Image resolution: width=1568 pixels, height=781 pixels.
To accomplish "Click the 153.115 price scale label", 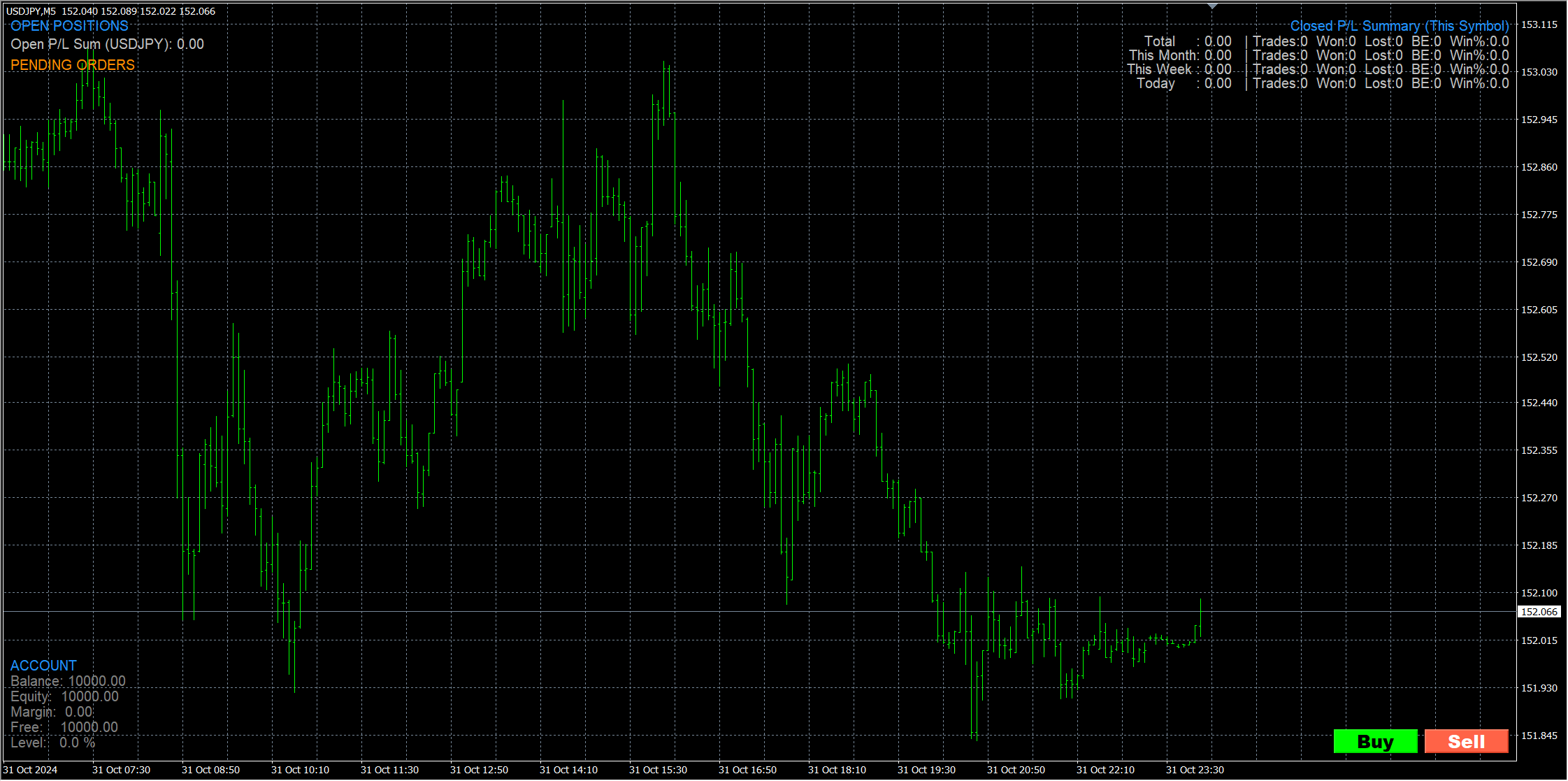I will click(1539, 24).
